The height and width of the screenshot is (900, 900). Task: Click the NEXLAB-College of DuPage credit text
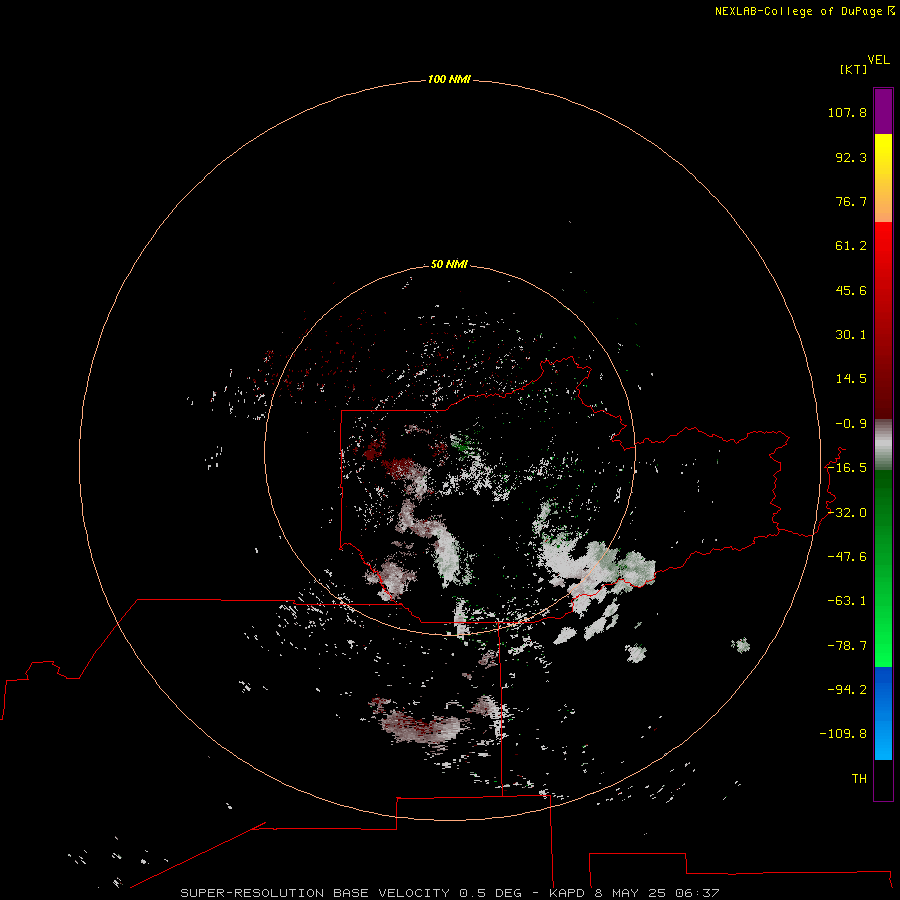[805, 11]
